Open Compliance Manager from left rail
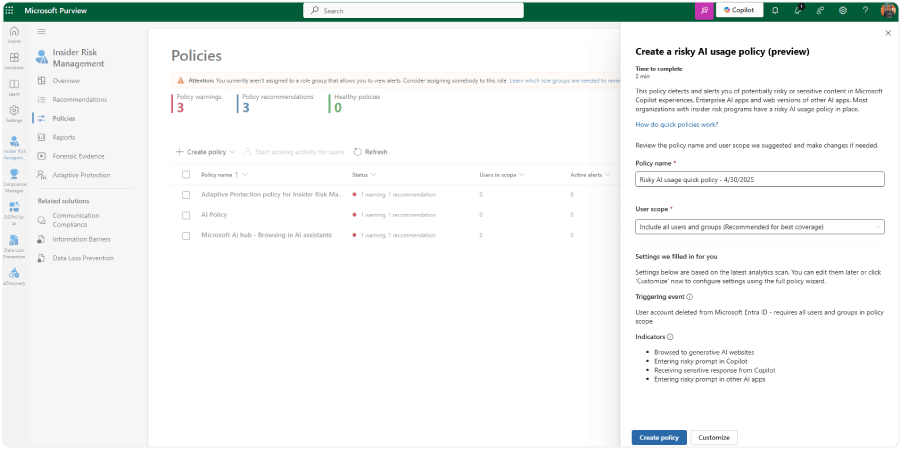901x449 pixels. tap(14, 181)
